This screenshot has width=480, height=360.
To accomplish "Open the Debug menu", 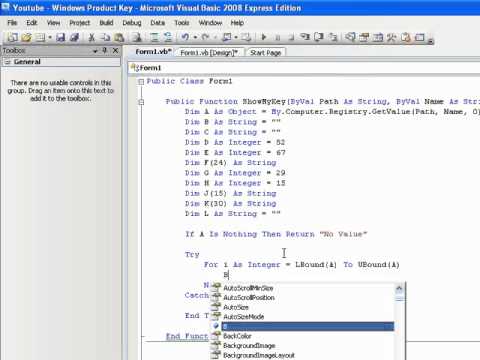I will 132,23.
